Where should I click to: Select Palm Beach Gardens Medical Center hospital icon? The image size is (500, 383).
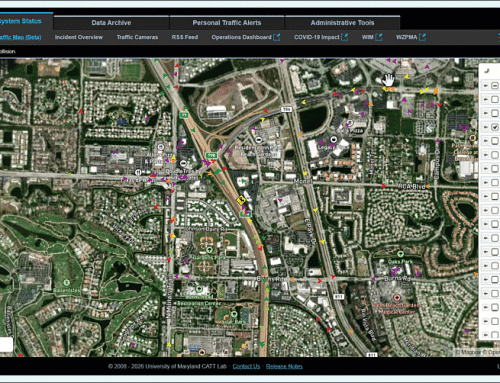coord(396,297)
